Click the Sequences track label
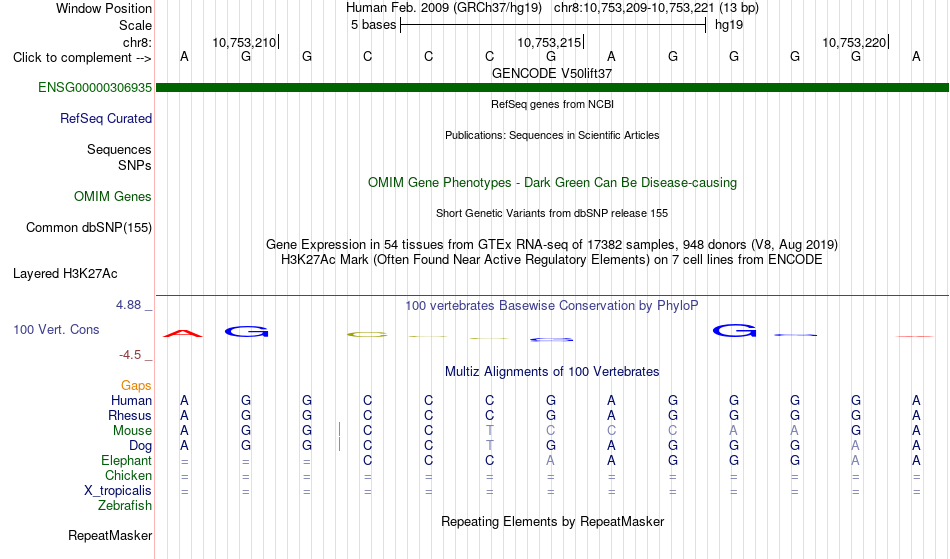 119,150
